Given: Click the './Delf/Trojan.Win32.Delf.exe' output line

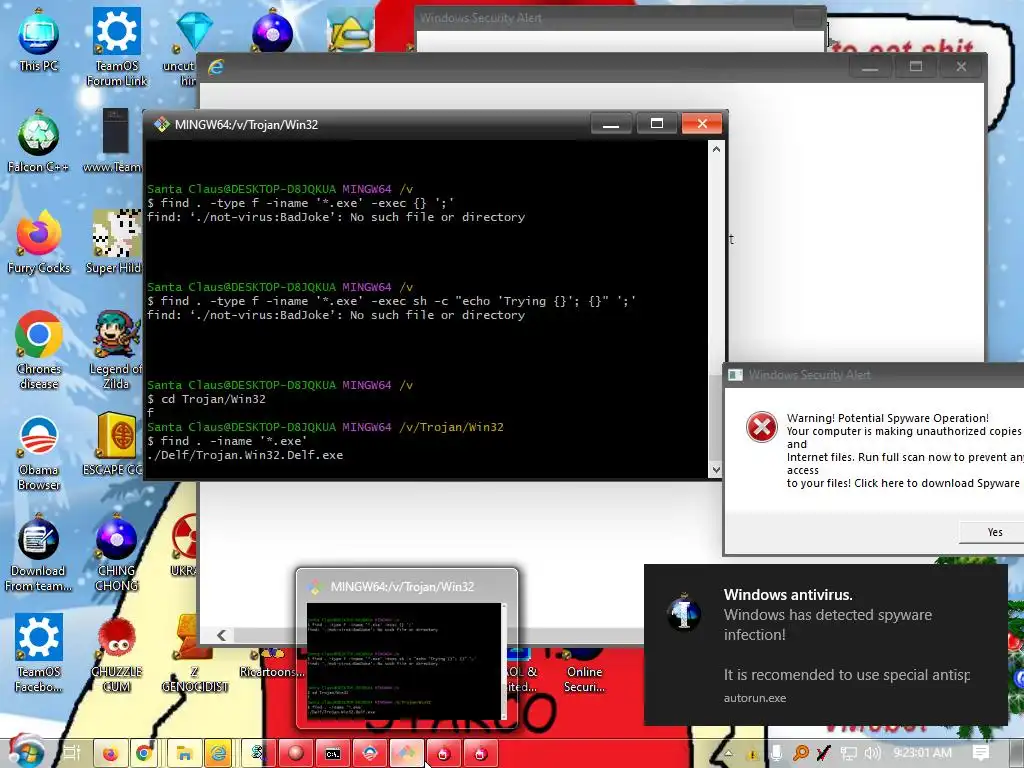Looking at the screenshot, I should [245, 455].
